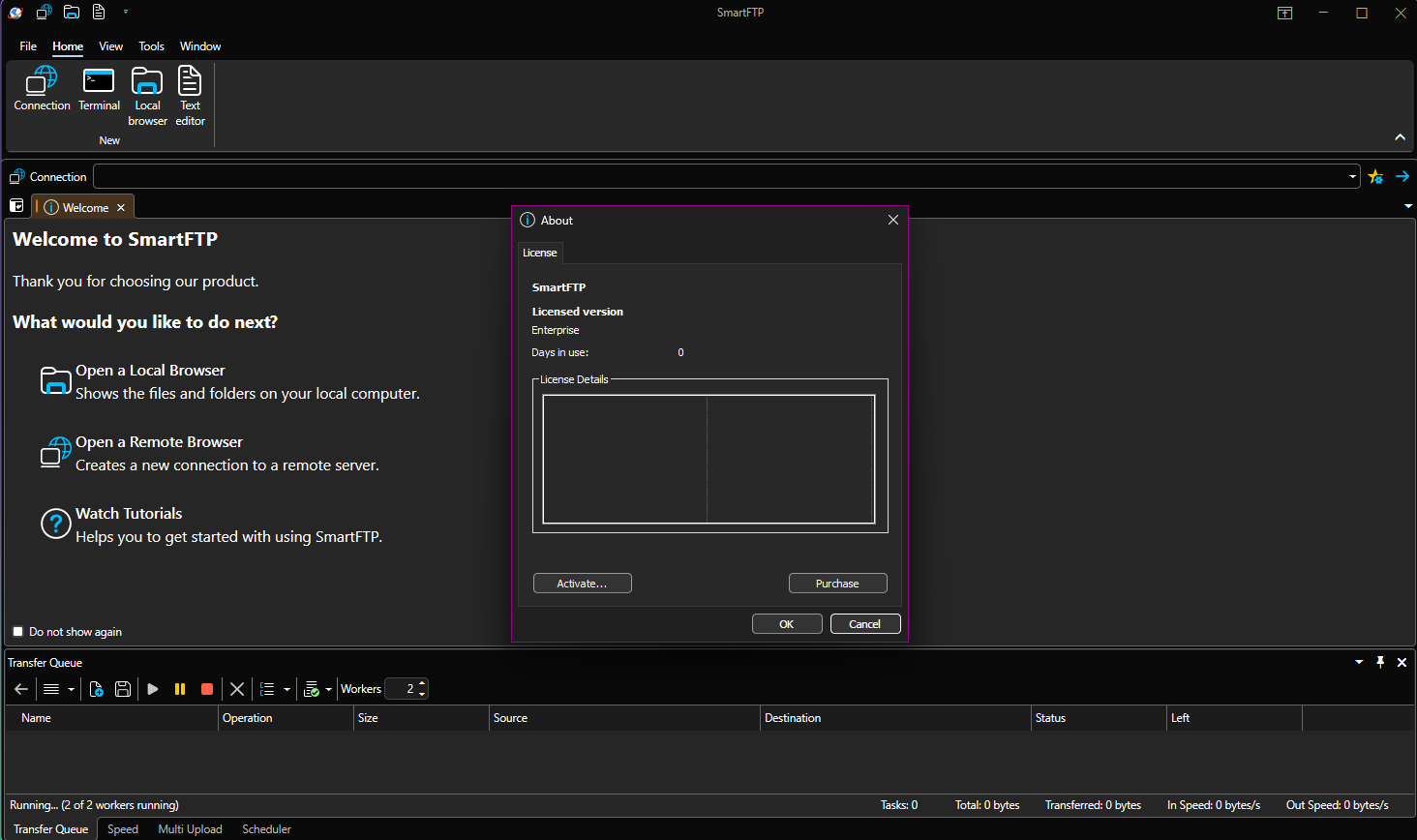Open the quick access toolbar customize arrow
This screenshot has height=840, width=1417.
(x=126, y=13)
